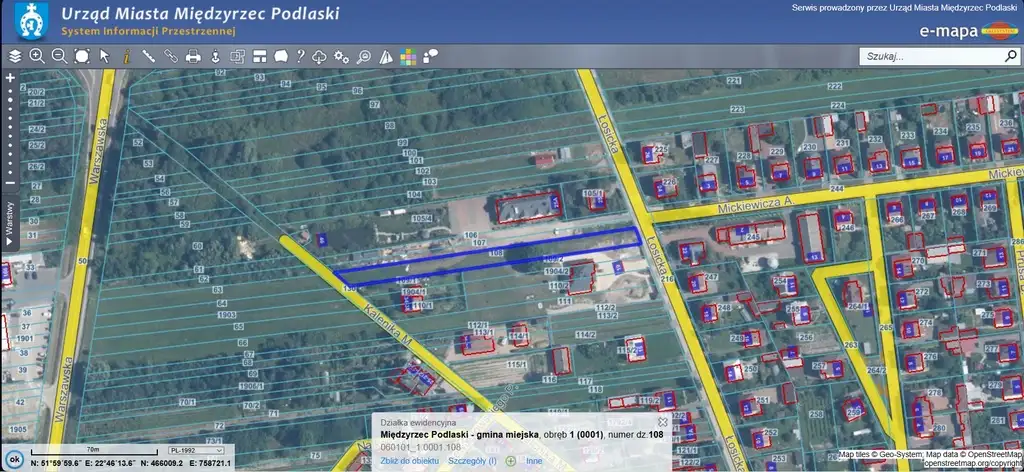1024x472 pixels.
Task: Click the full extent view icon
Action: pyautogui.click(x=81, y=56)
